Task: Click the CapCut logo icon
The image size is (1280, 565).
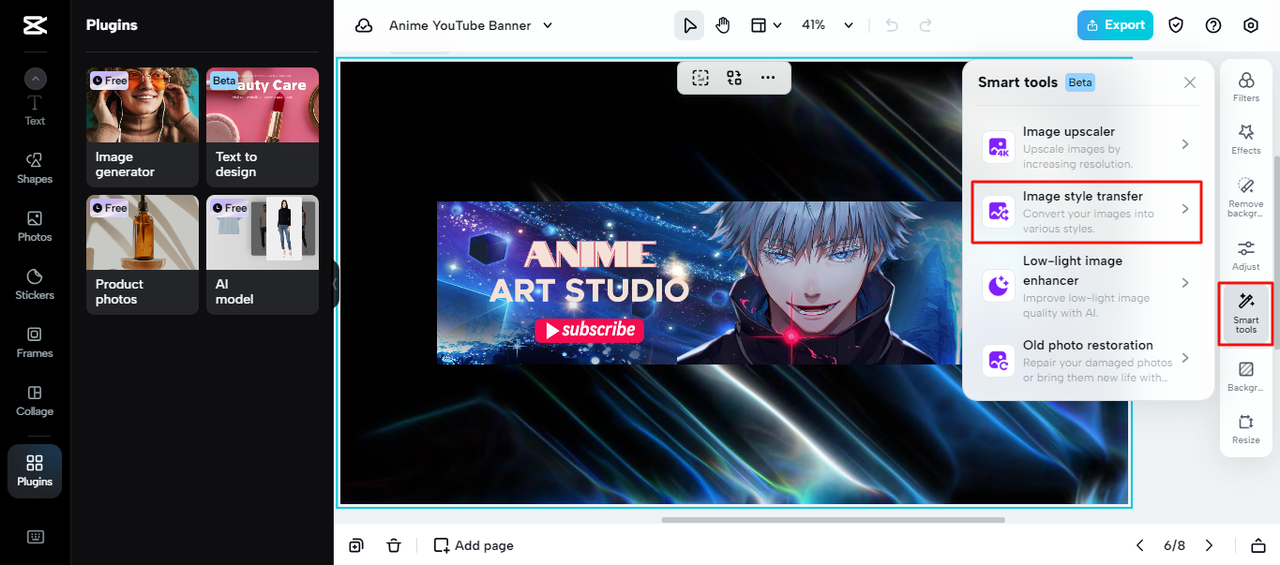Action: (x=35, y=26)
